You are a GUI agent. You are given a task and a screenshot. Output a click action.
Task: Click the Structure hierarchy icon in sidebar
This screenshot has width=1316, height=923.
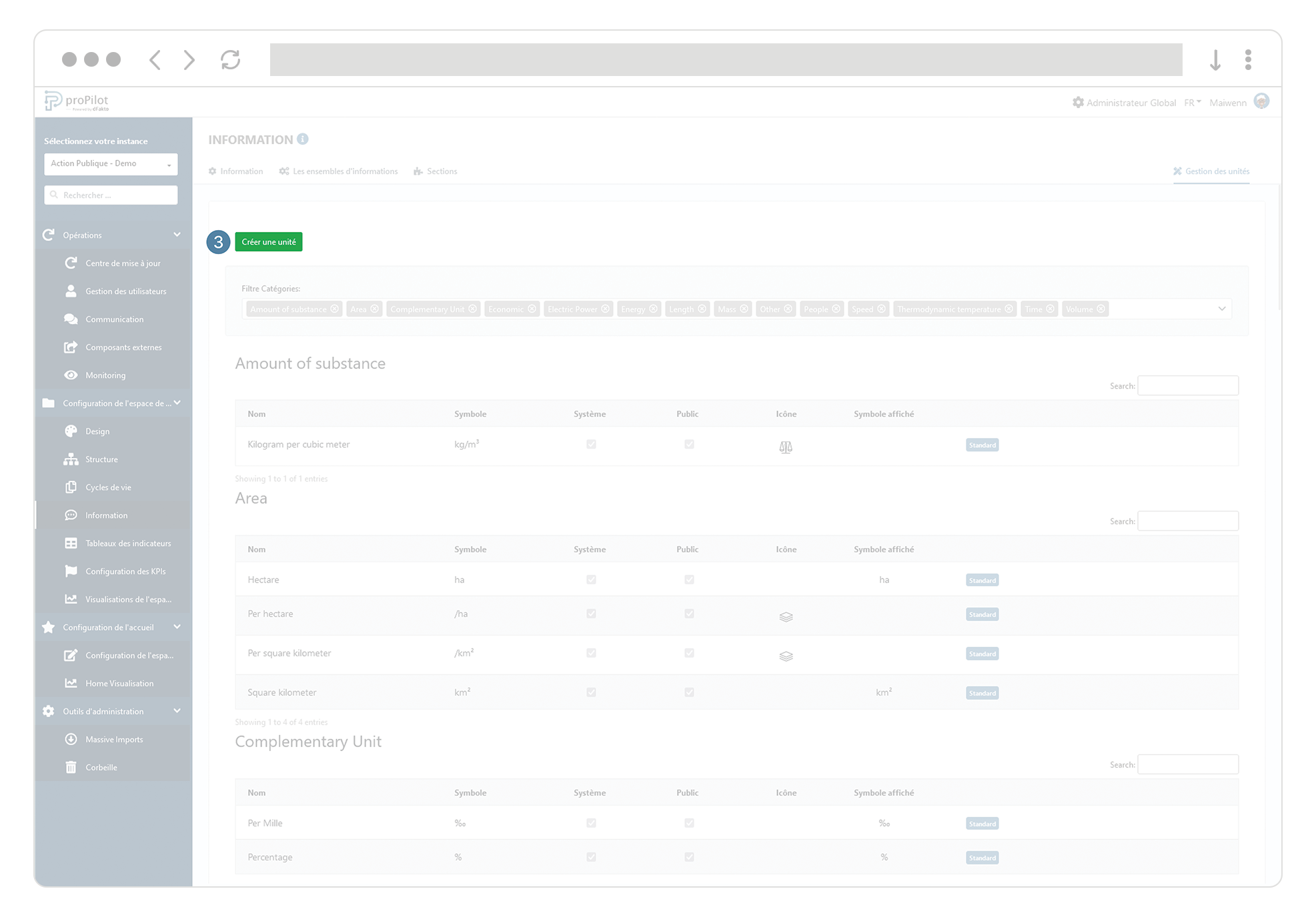pos(71,459)
